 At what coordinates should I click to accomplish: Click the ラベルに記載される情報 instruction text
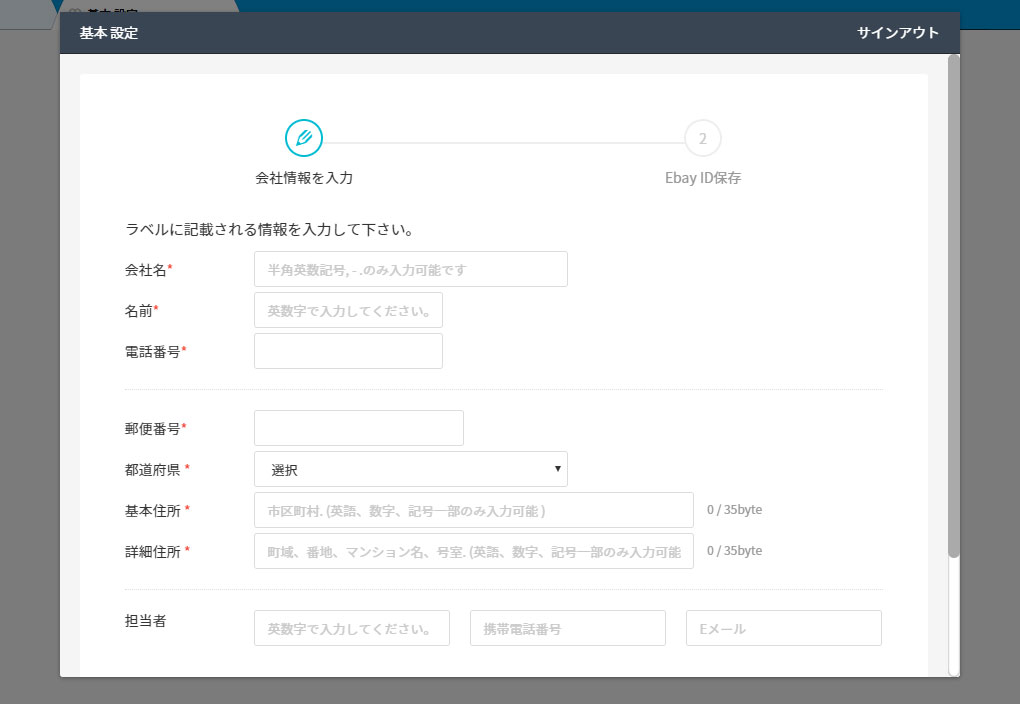click(269, 229)
